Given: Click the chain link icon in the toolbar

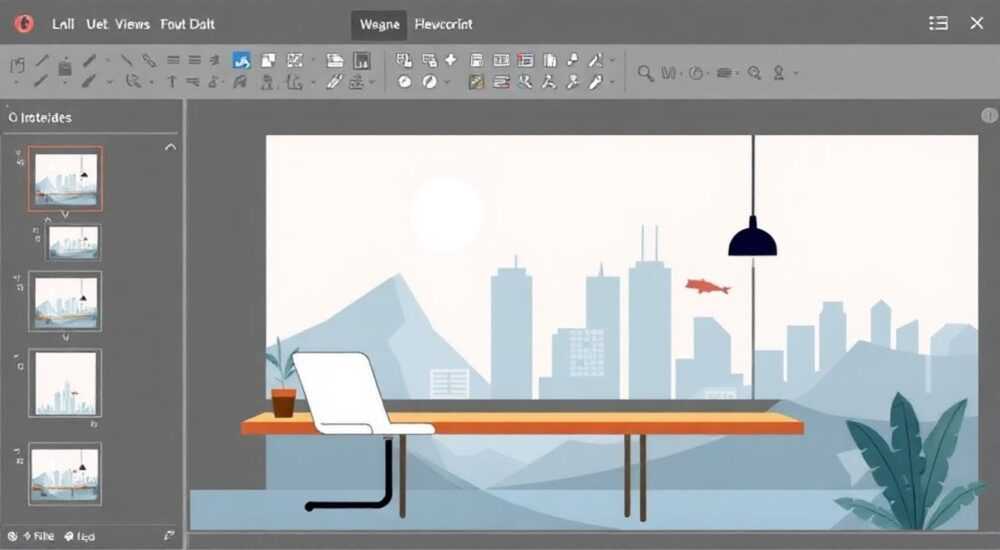Looking at the screenshot, I should coord(149,61).
